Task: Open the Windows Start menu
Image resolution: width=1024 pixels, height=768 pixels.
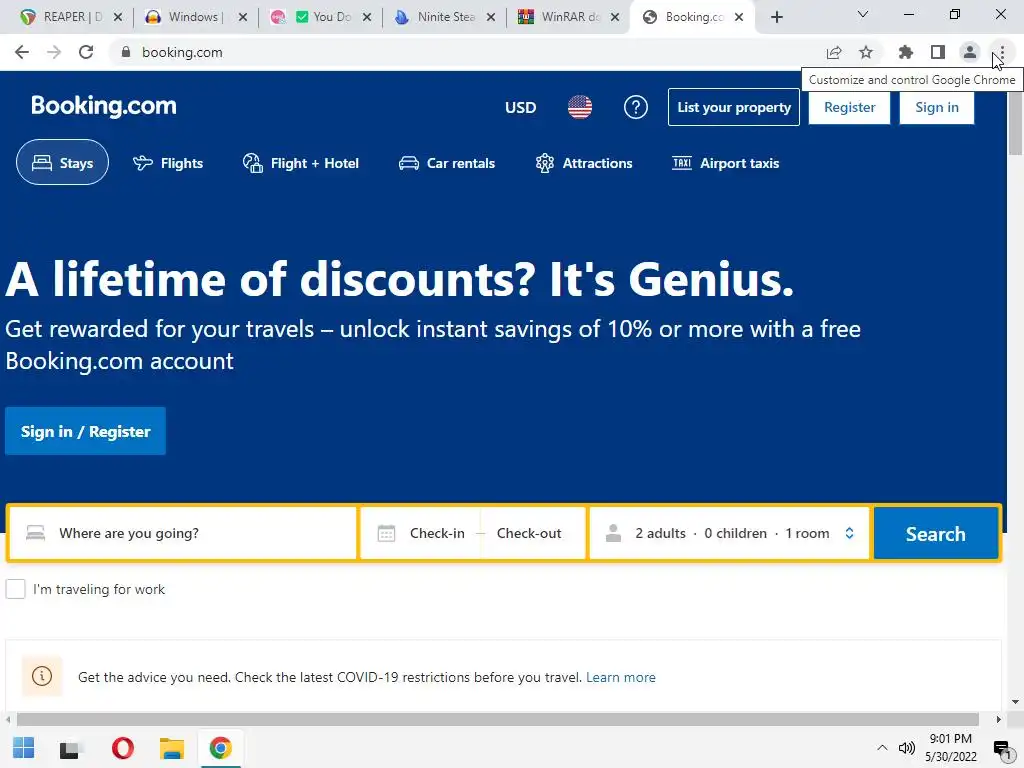Action: (24, 748)
